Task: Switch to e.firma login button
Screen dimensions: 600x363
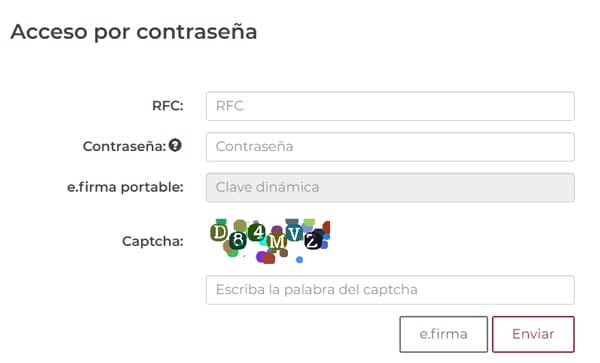Action: click(443, 334)
